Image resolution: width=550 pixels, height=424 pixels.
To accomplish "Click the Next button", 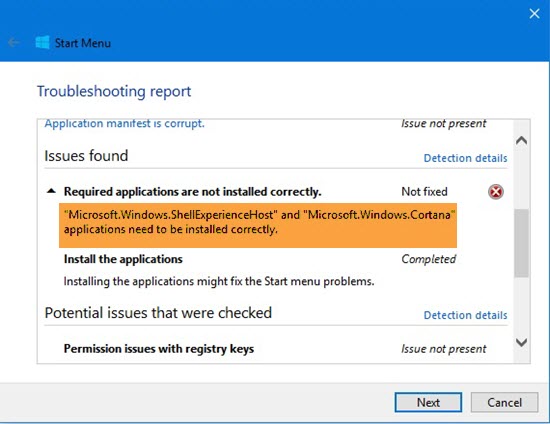I will 428,402.
